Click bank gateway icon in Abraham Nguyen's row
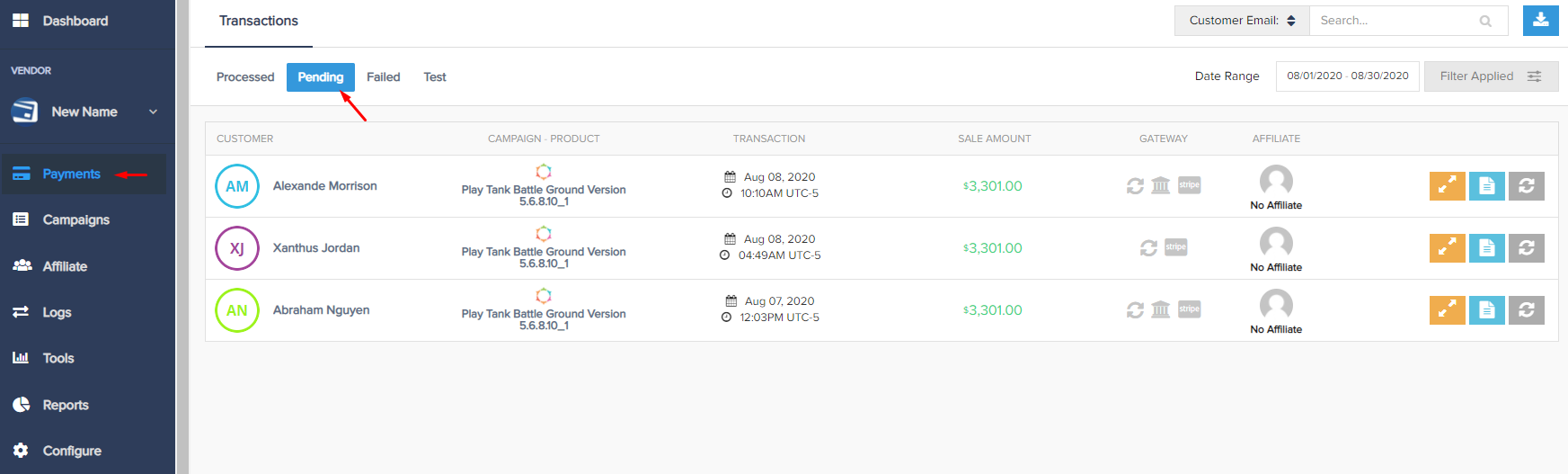Viewport: 1568px width, 474px height. click(1161, 309)
